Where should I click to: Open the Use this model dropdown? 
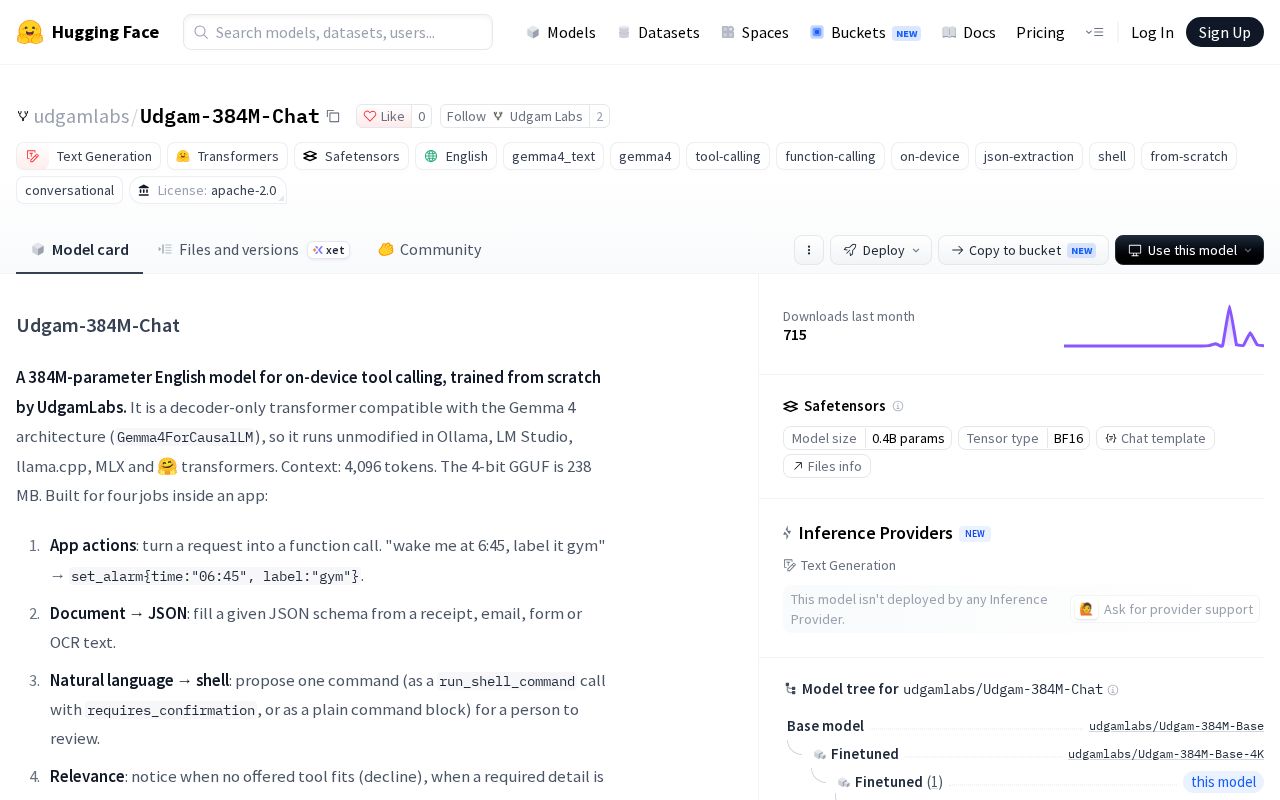pyautogui.click(x=1189, y=250)
